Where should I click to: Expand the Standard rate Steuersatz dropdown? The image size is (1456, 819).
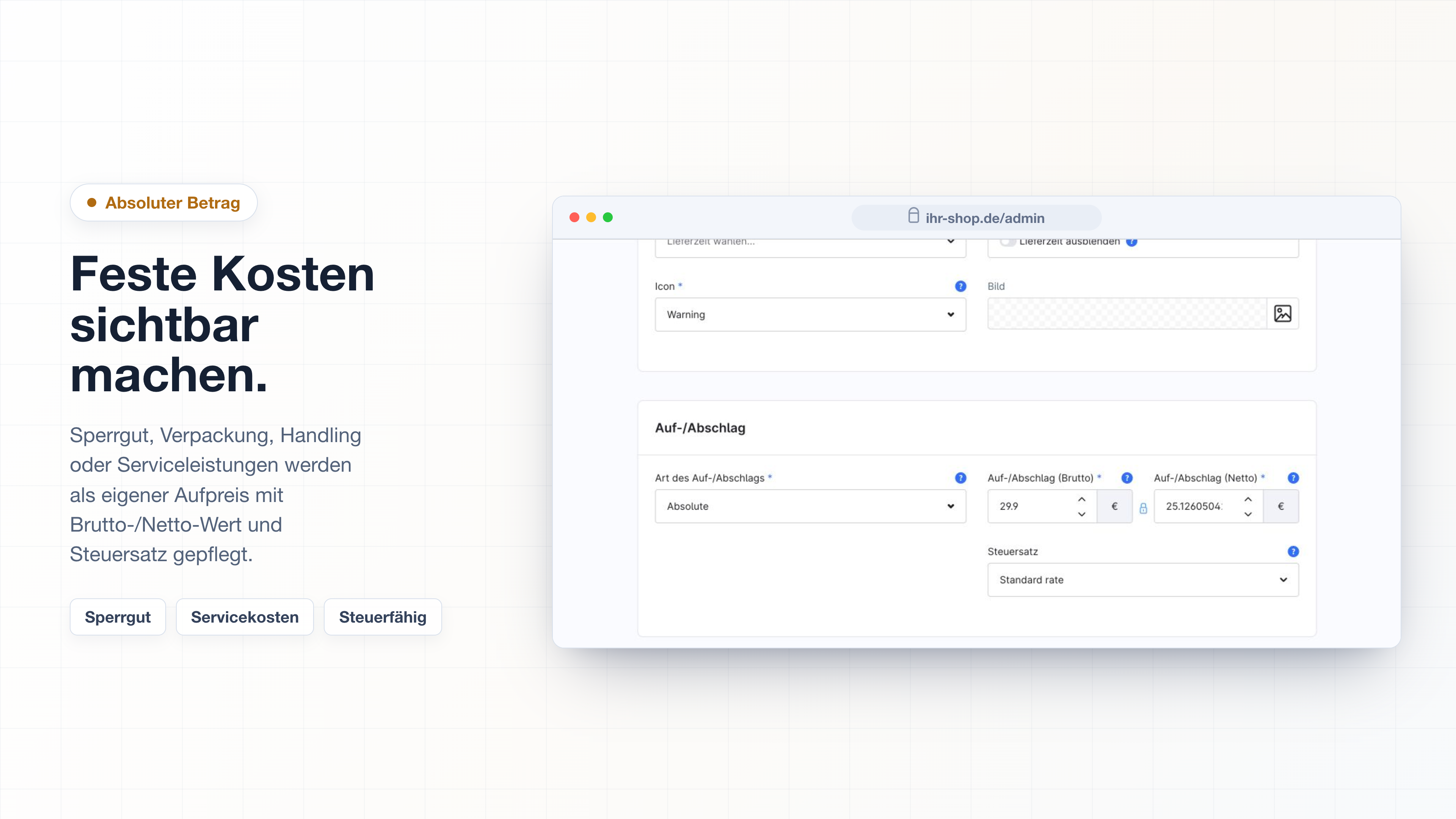pyautogui.click(x=1143, y=579)
